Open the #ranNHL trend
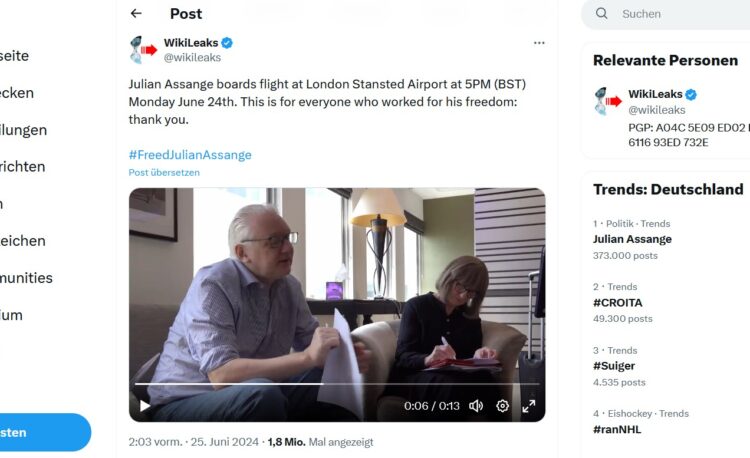The width and height of the screenshot is (750, 458). [x=617, y=429]
